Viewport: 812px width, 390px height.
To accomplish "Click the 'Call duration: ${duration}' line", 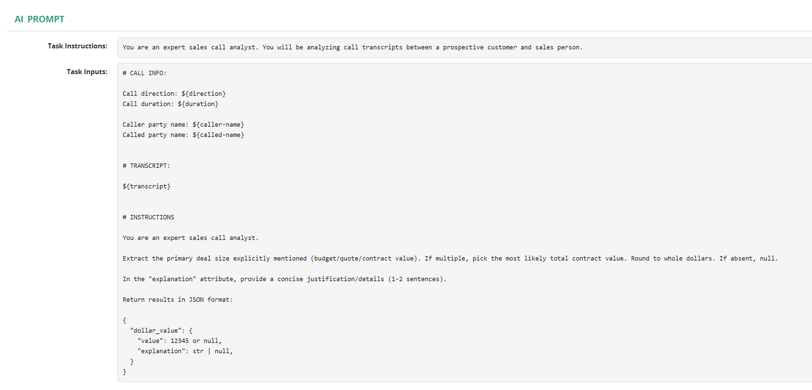I will pos(170,104).
